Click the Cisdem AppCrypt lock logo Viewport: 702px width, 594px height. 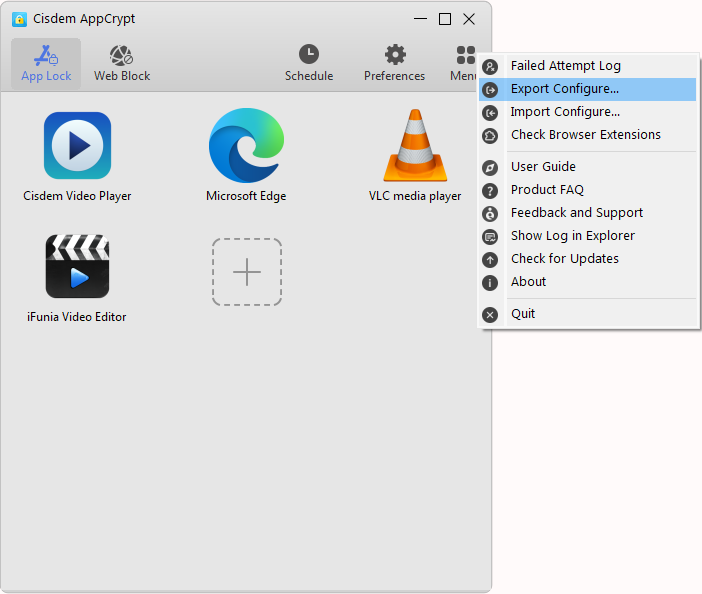19,19
